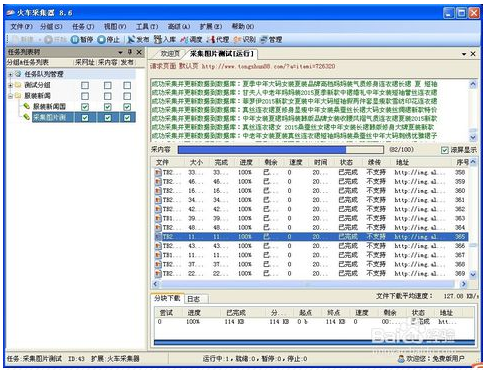
Task: Uncheck 采网址 for 服装新闻图 task
Action: click(85, 107)
